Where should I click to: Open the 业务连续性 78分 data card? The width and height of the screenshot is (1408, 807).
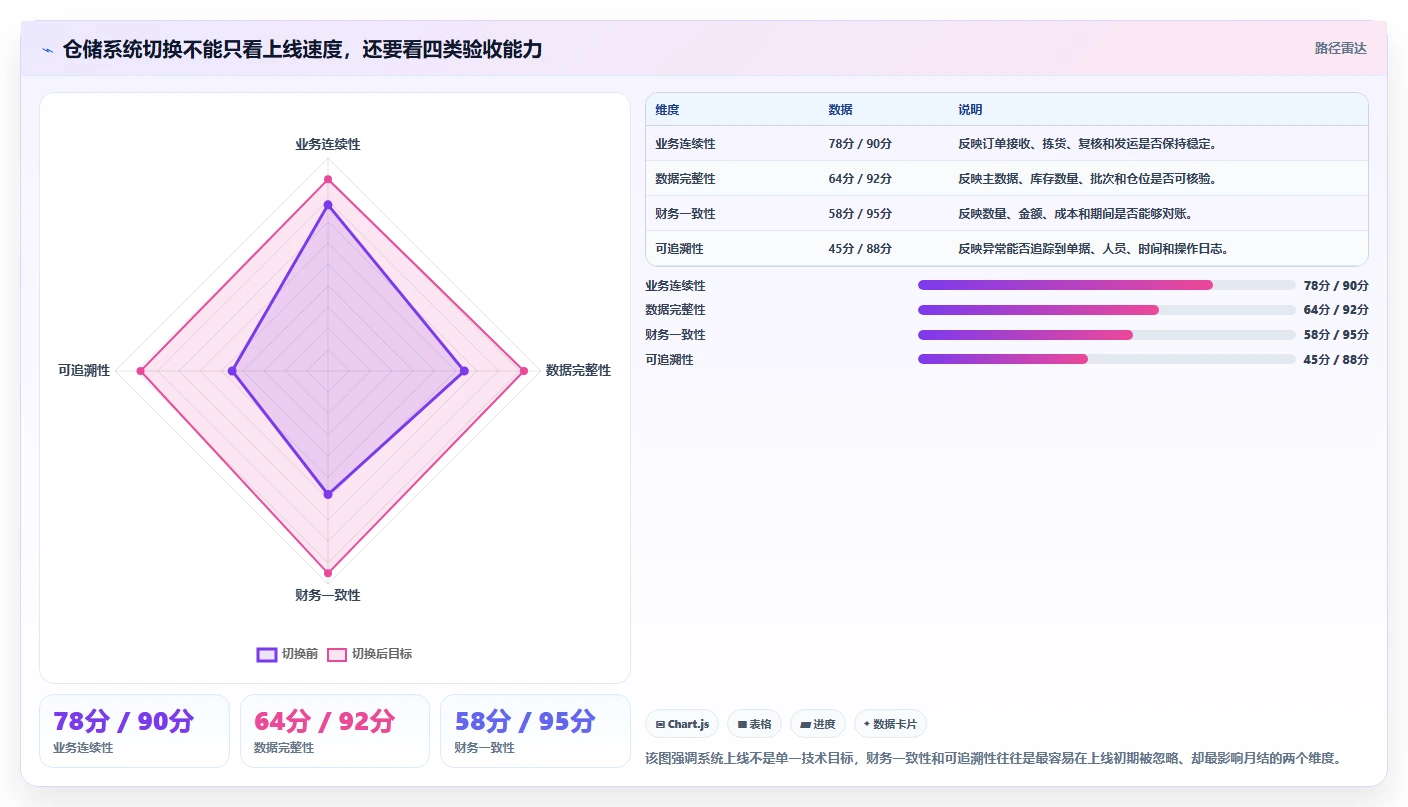[134, 731]
